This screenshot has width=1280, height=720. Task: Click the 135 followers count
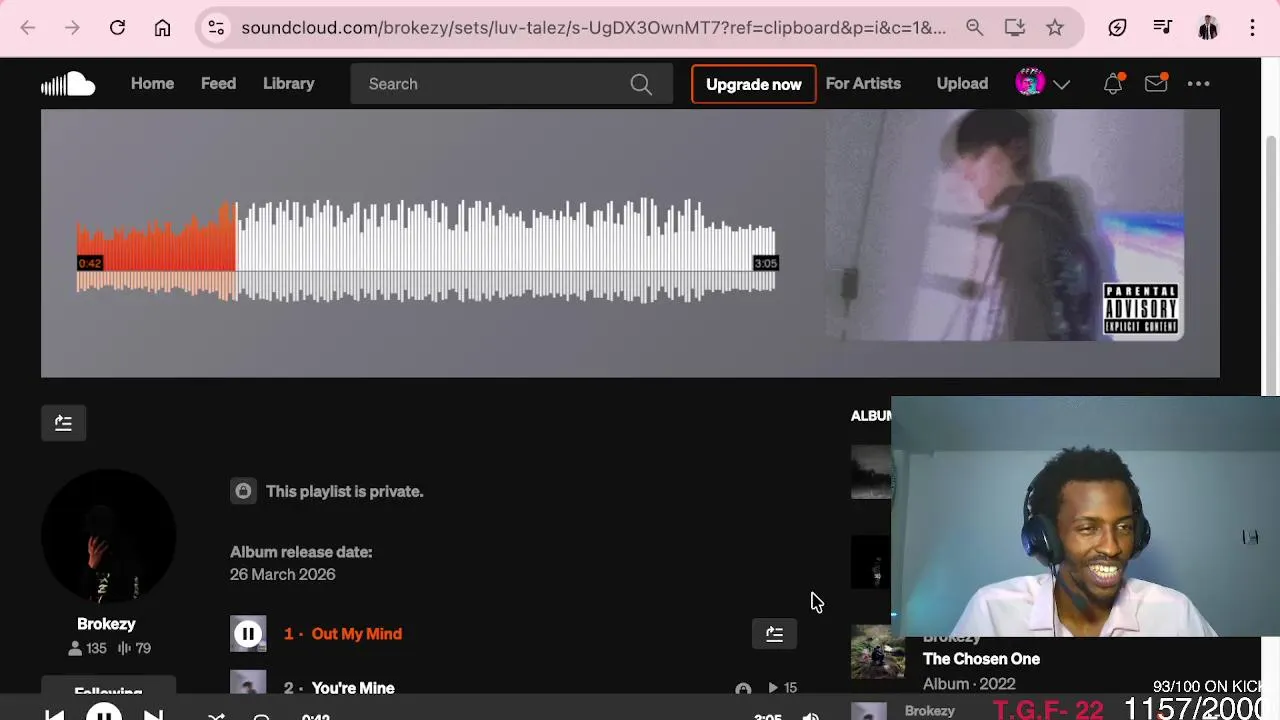tap(87, 648)
